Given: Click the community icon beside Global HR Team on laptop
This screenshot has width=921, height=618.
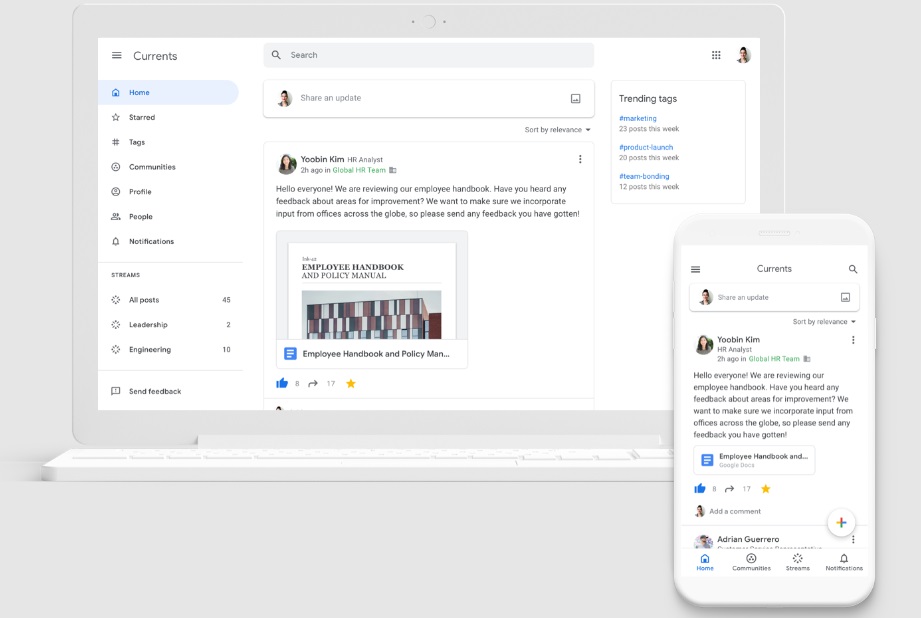Looking at the screenshot, I should (x=393, y=170).
